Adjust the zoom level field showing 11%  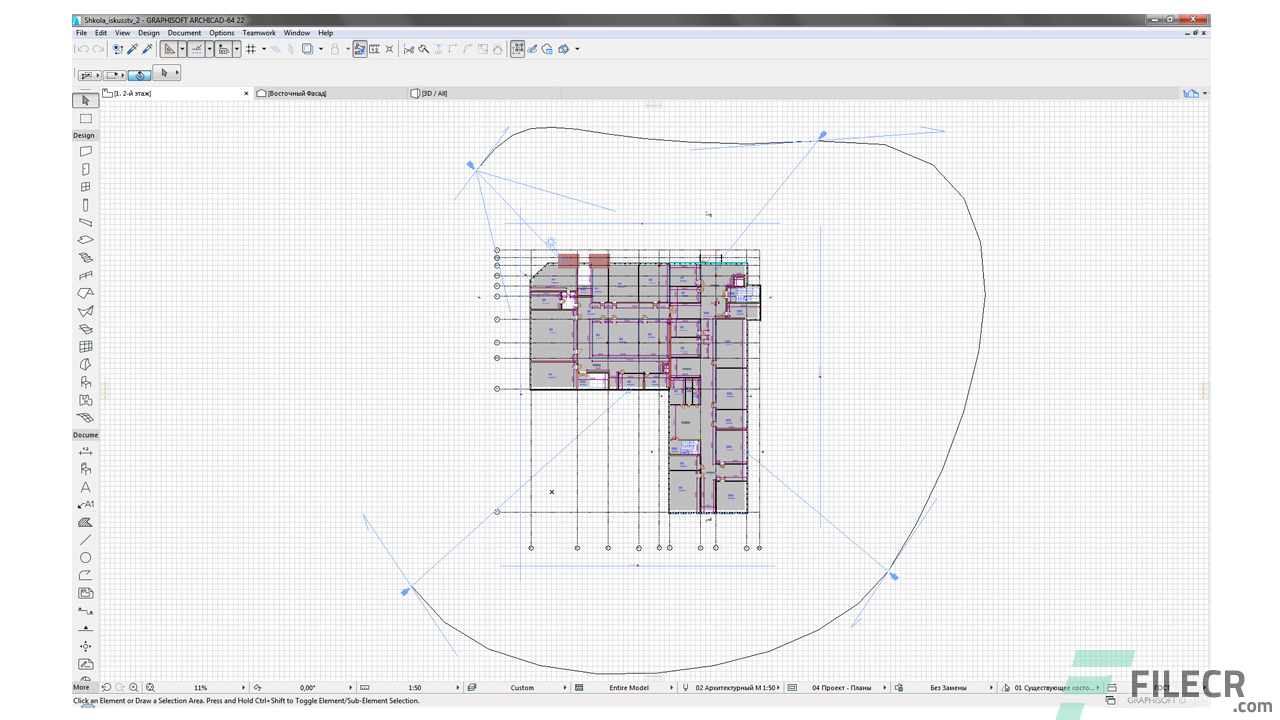(x=200, y=687)
